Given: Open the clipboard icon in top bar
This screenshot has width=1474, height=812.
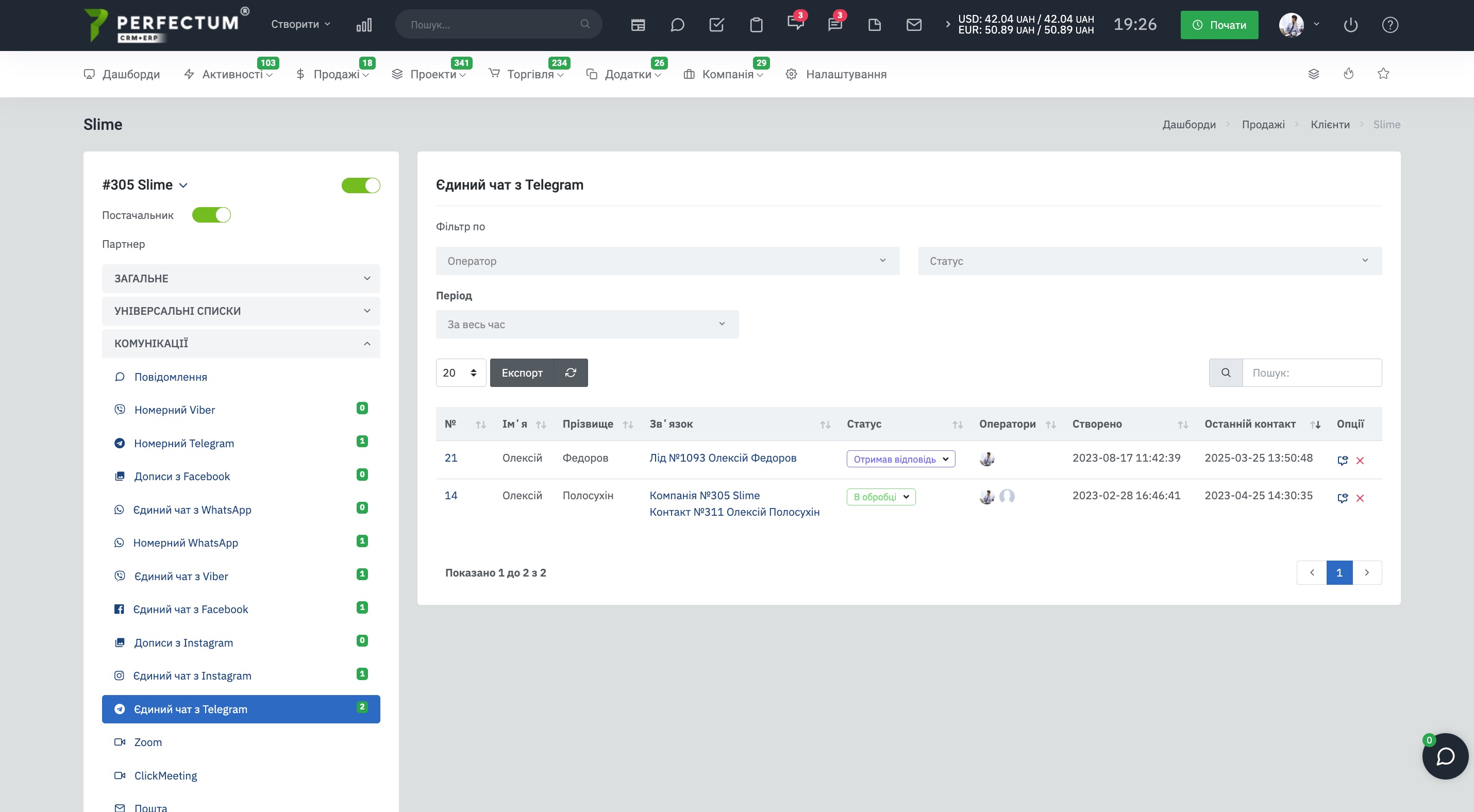Looking at the screenshot, I should [757, 25].
